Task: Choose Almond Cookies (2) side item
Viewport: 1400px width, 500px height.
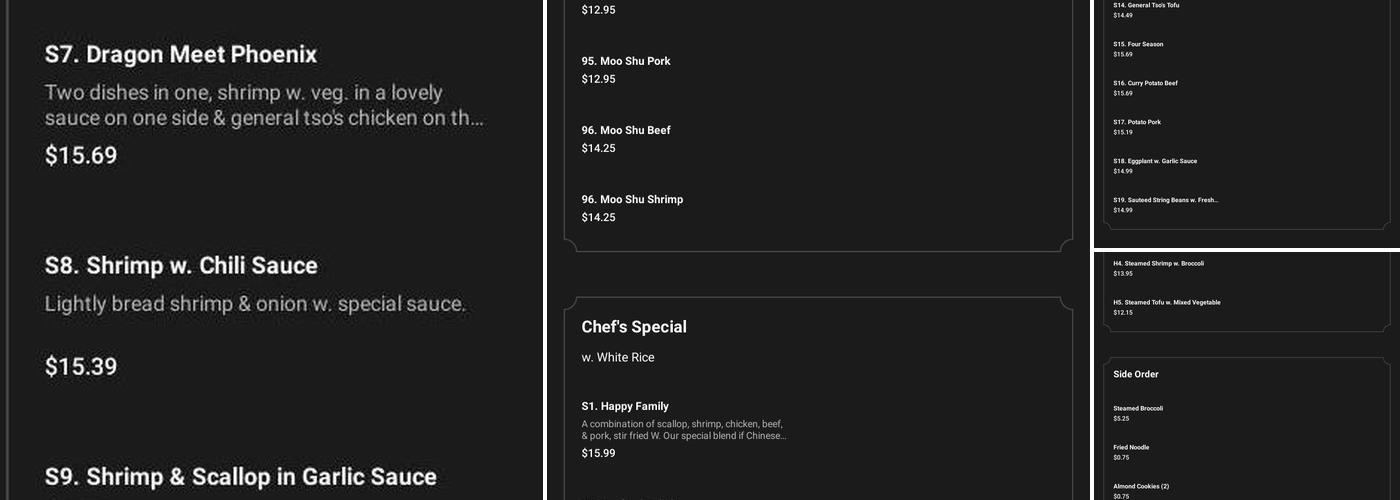Action: coord(1141,486)
